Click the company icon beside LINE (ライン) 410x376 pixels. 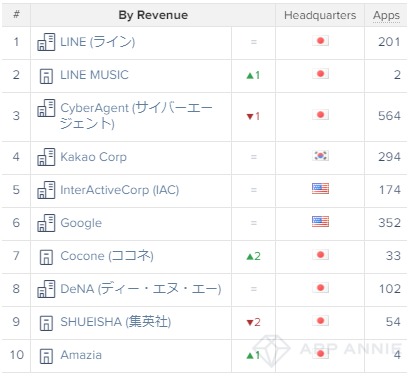point(46,42)
